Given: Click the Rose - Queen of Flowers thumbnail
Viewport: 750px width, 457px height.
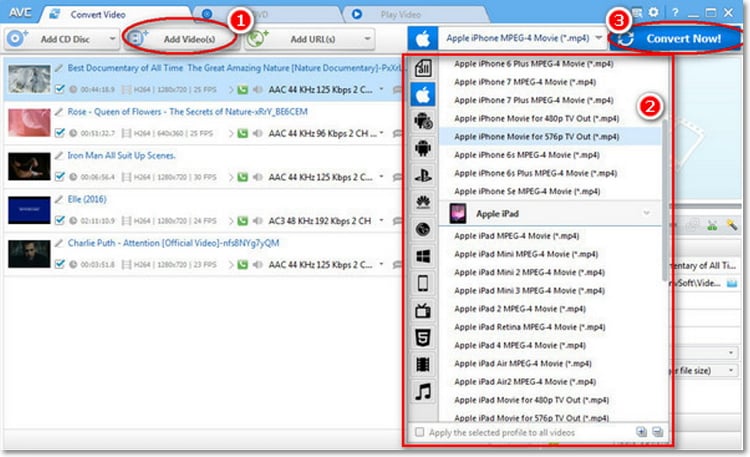Looking at the screenshot, I should pyautogui.click(x=29, y=123).
